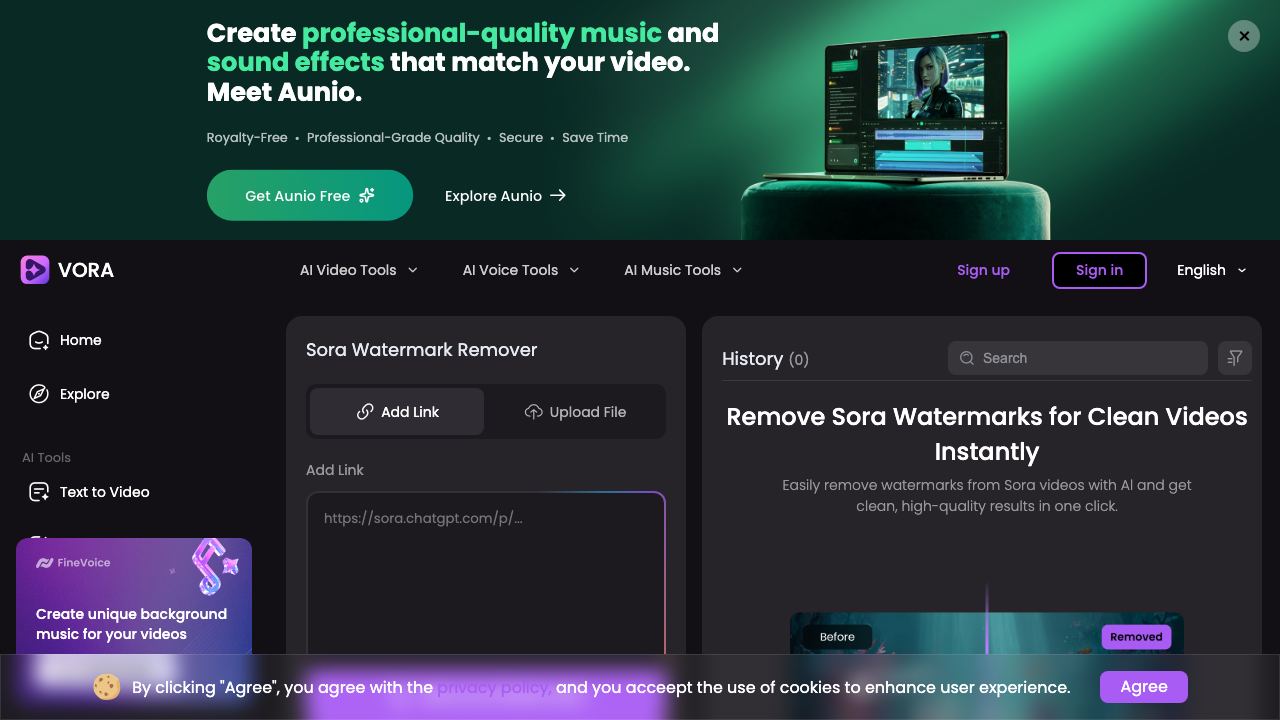Image resolution: width=1280 pixels, height=720 pixels.
Task: Open the privacy policy link
Action: point(494,687)
